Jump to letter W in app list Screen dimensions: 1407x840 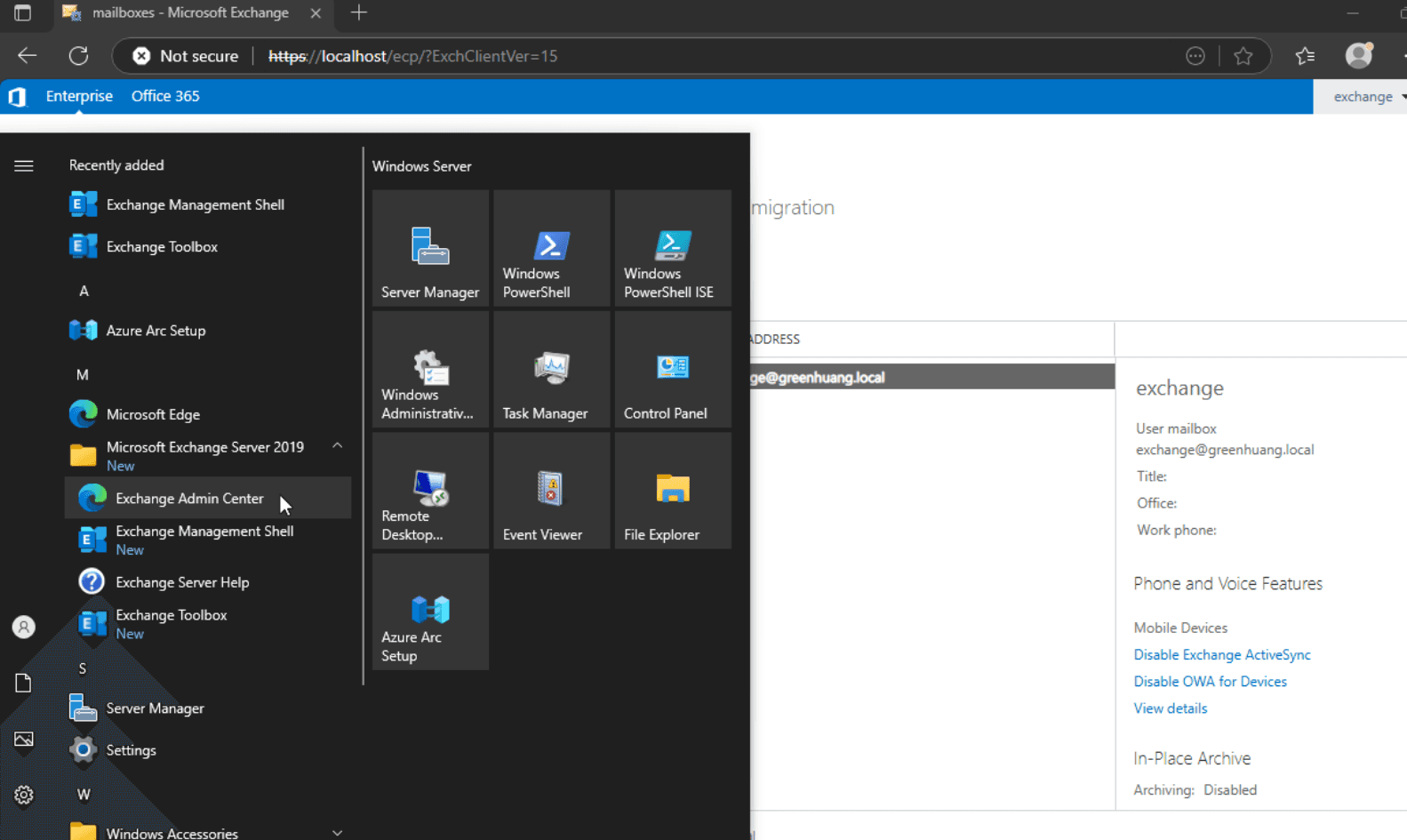84,794
